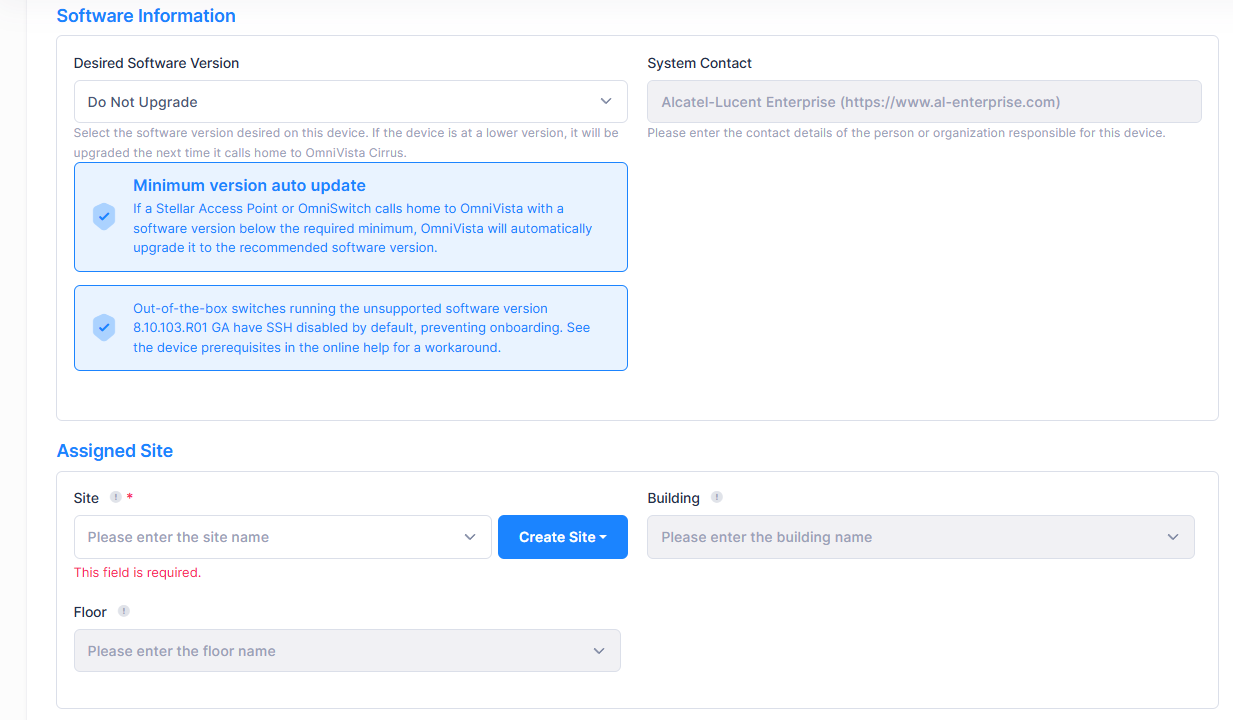Viewport: 1233px width, 720px height.
Task: Click the Minimum version auto update title
Action: tap(249, 185)
